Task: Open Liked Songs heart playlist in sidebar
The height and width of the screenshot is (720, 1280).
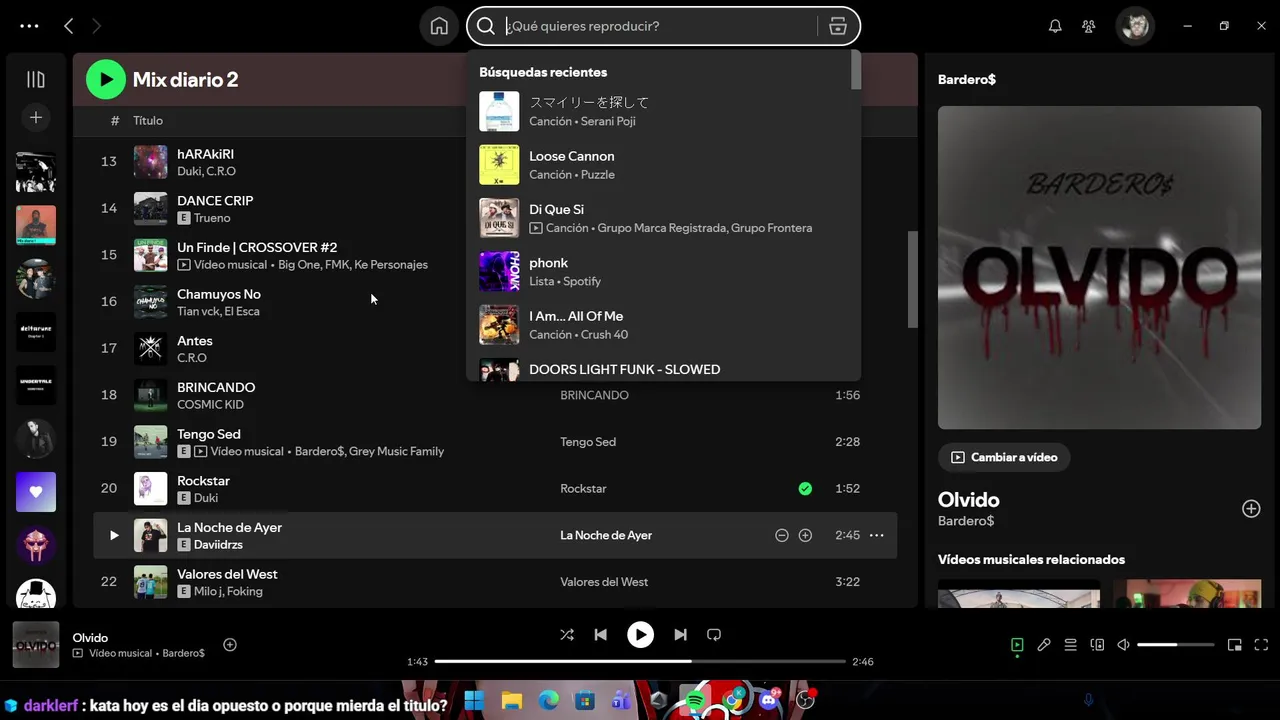Action: [36, 492]
